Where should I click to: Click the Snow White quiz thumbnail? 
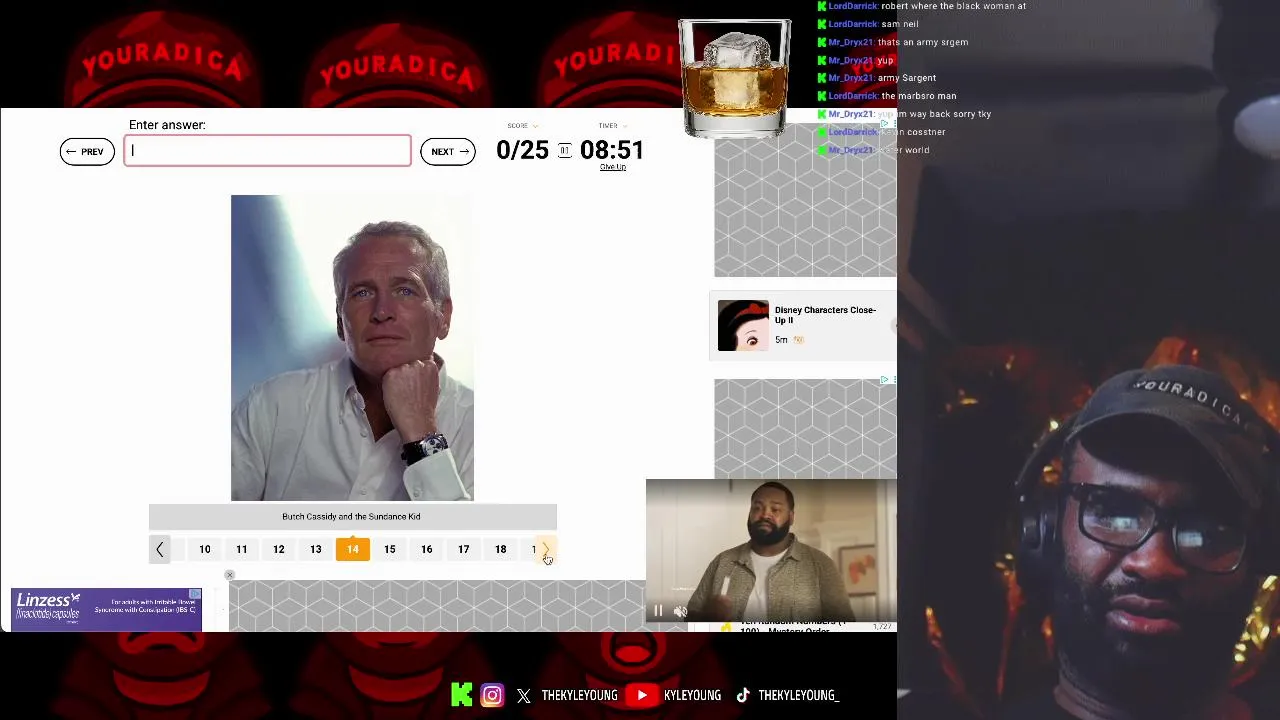point(743,325)
